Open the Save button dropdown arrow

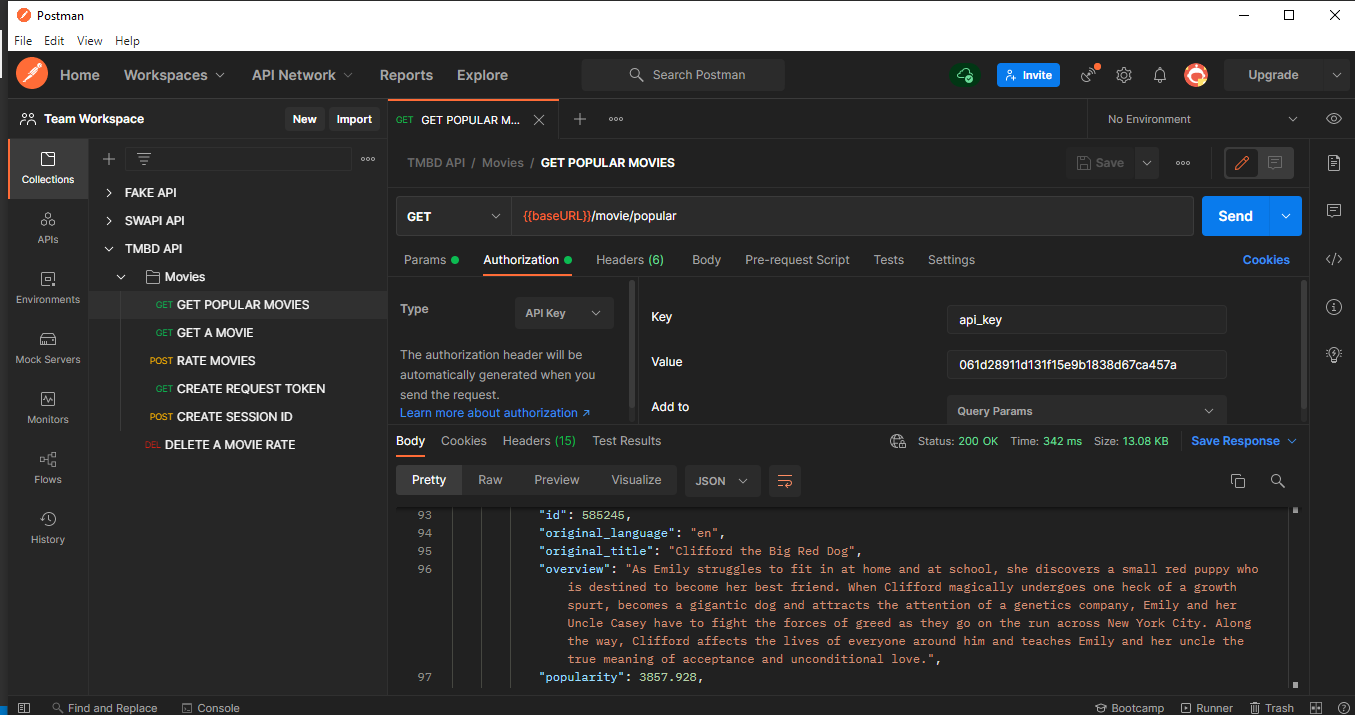point(1147,163)
